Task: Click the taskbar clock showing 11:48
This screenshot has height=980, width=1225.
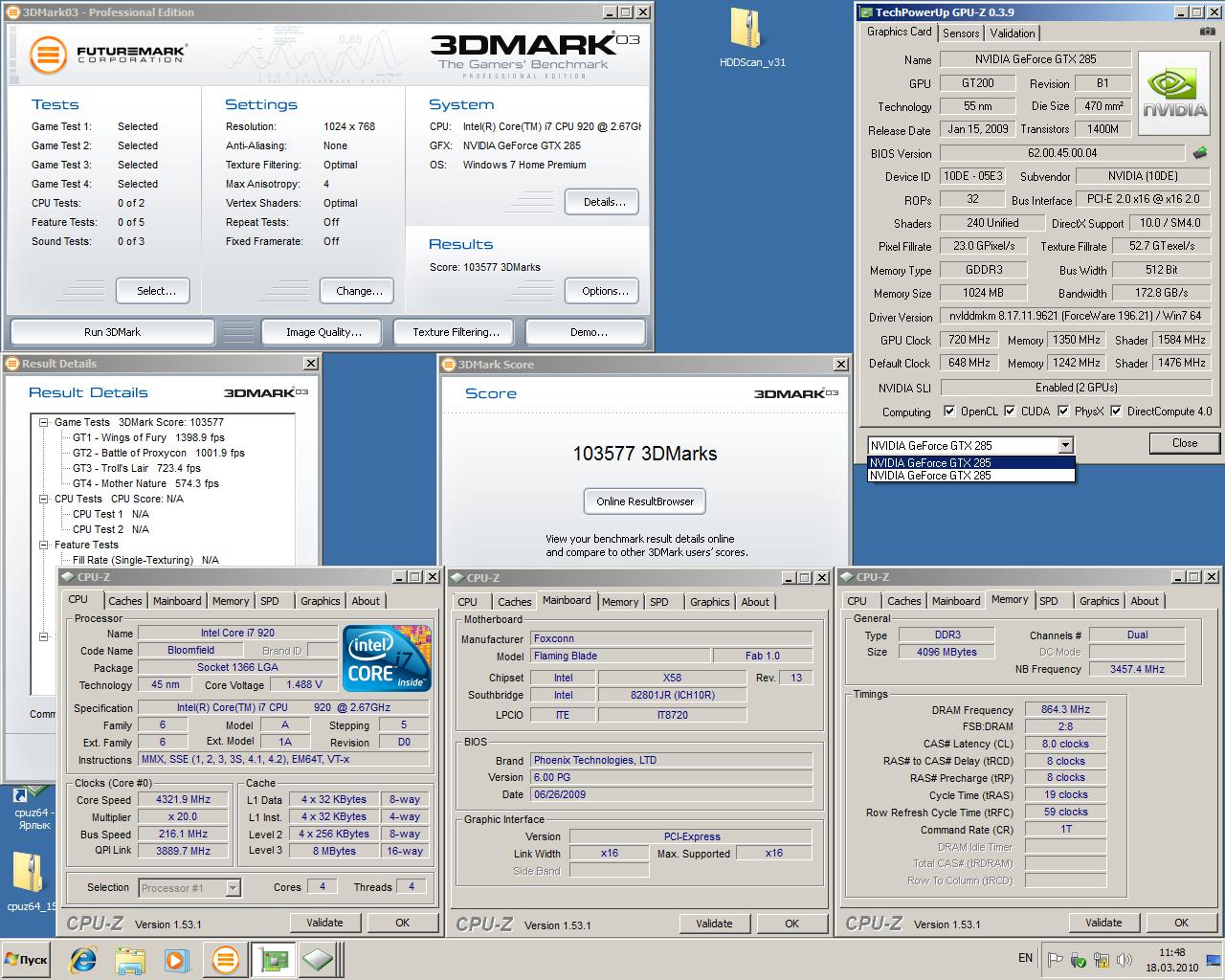Action: tap(1171, 959)
